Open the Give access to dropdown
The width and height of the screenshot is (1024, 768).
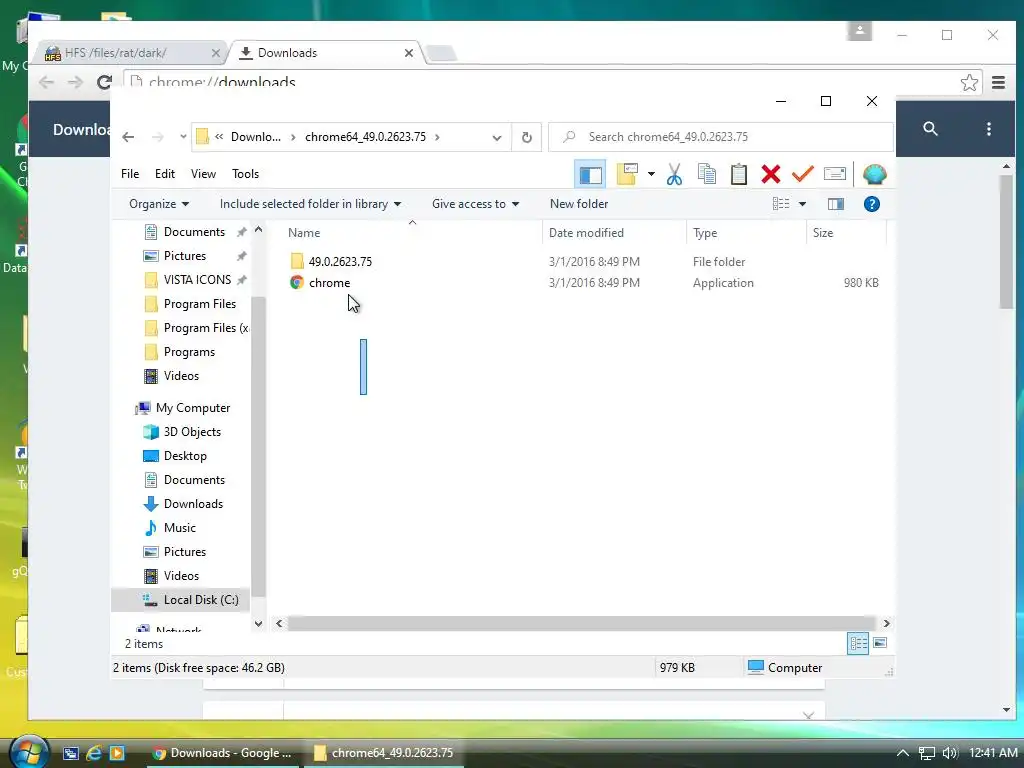tap(475, 204)
